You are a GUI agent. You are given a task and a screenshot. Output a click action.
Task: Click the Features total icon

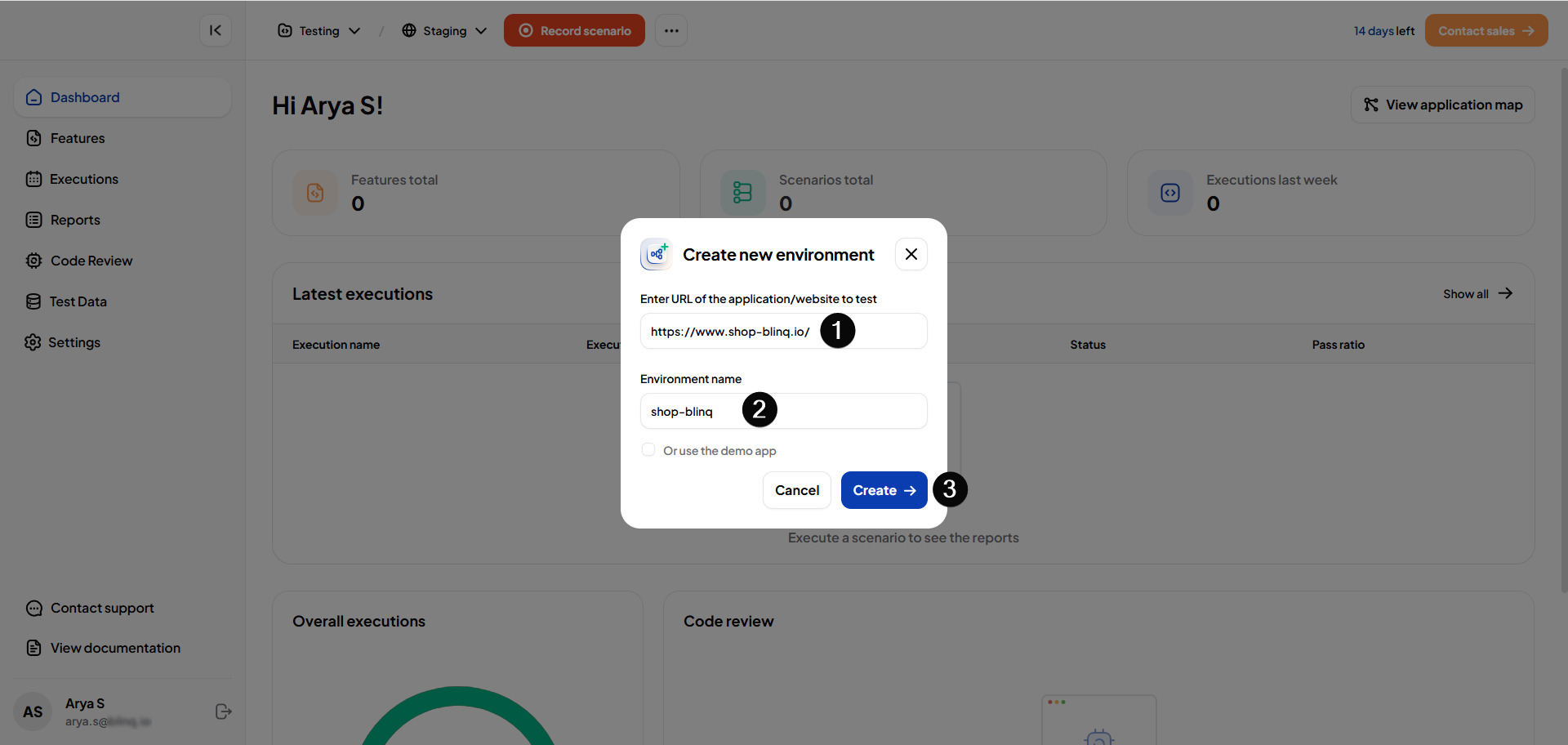pyautogui.click(x=315, y=193)
